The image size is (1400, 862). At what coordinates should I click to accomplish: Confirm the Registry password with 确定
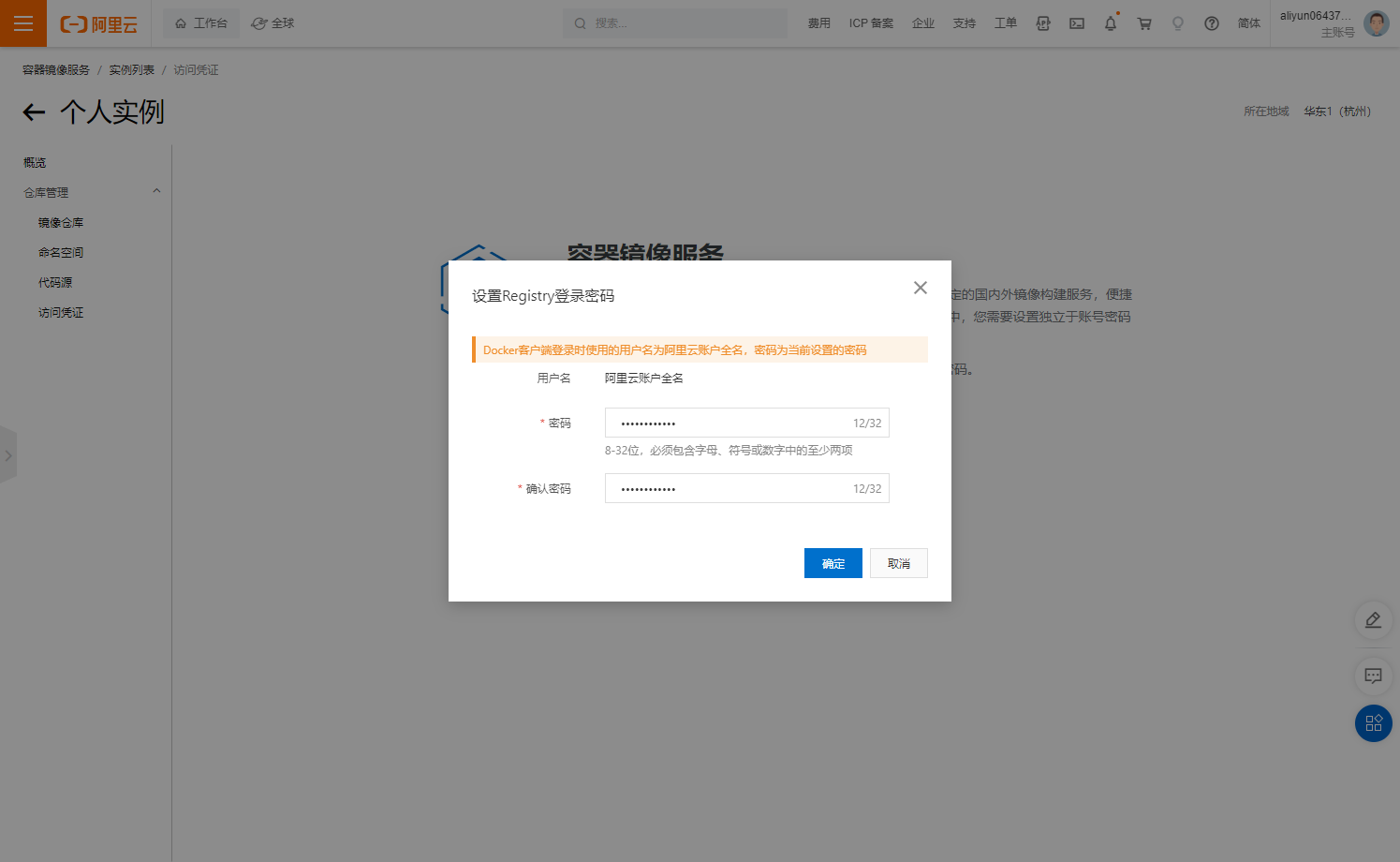pos(833,563)
